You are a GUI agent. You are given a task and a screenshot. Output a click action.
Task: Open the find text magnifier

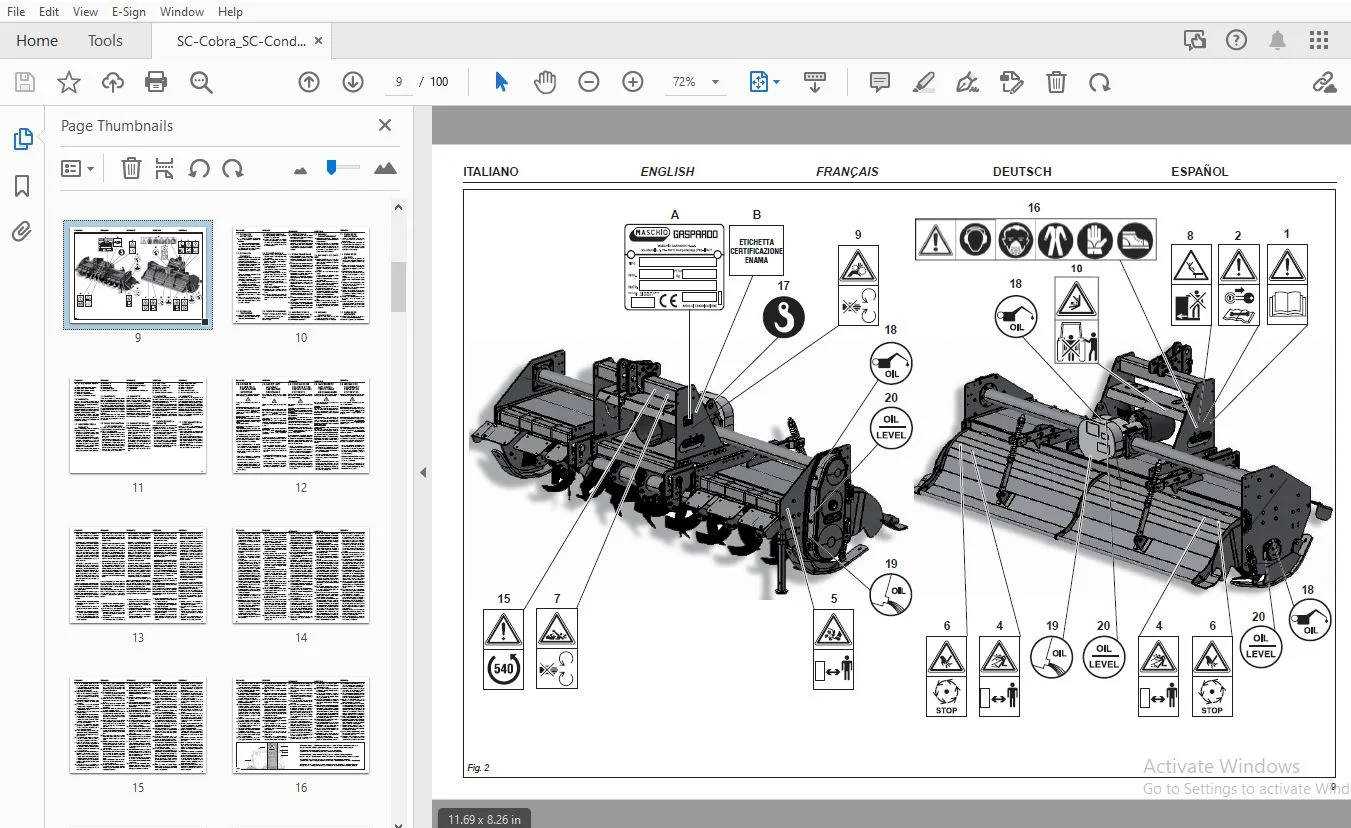click(201, 82)
